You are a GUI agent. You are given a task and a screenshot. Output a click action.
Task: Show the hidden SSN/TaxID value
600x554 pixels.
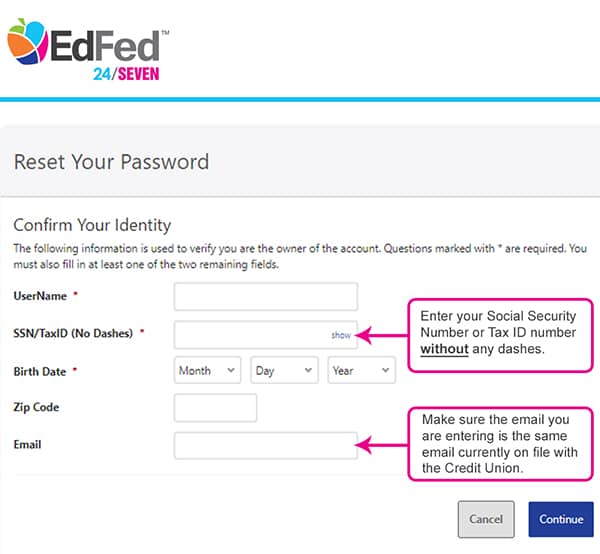pyautogui.click(x=341, y=336)
